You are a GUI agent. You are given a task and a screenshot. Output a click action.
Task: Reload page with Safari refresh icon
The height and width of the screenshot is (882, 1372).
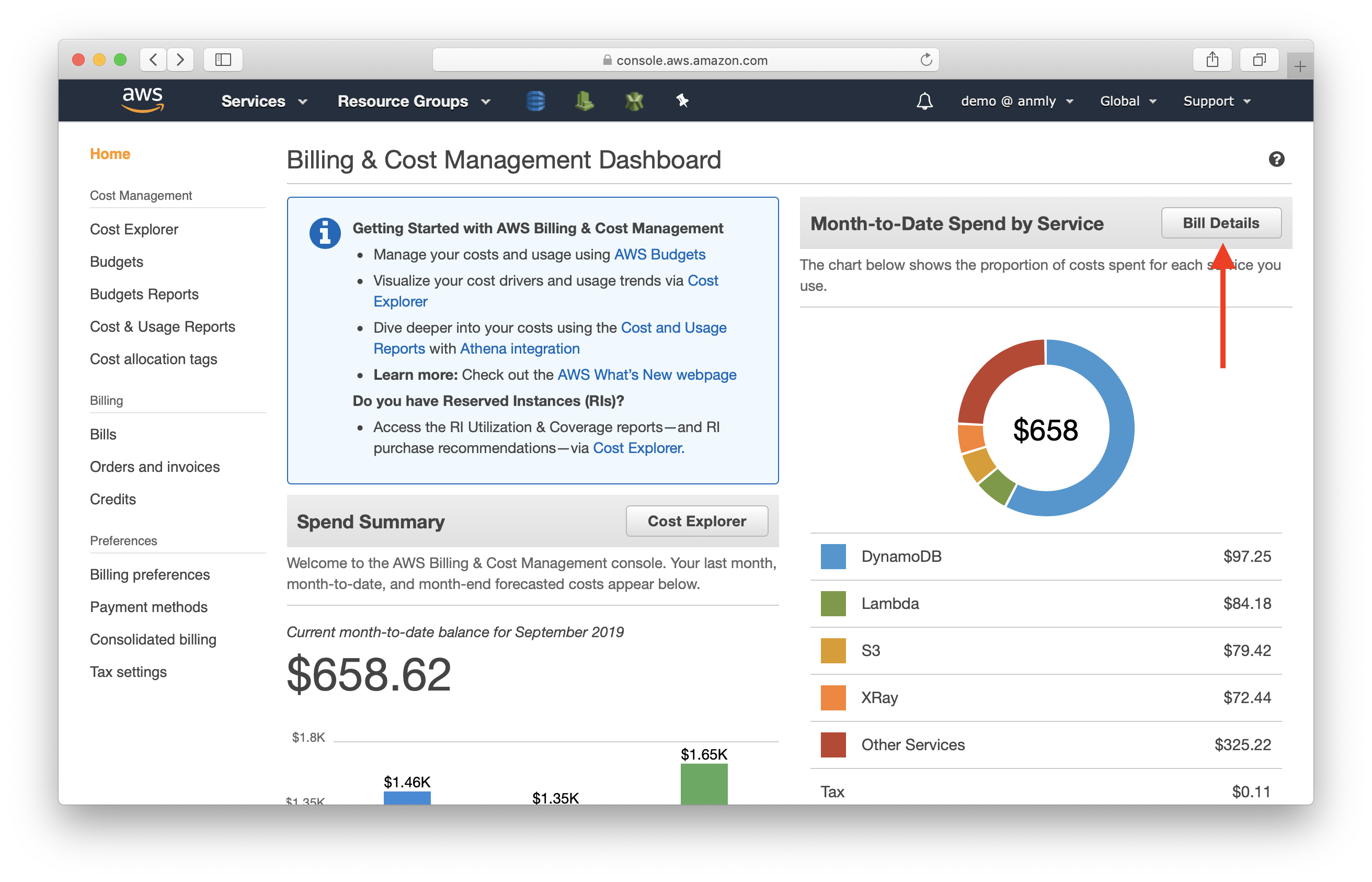pos(925,60)
